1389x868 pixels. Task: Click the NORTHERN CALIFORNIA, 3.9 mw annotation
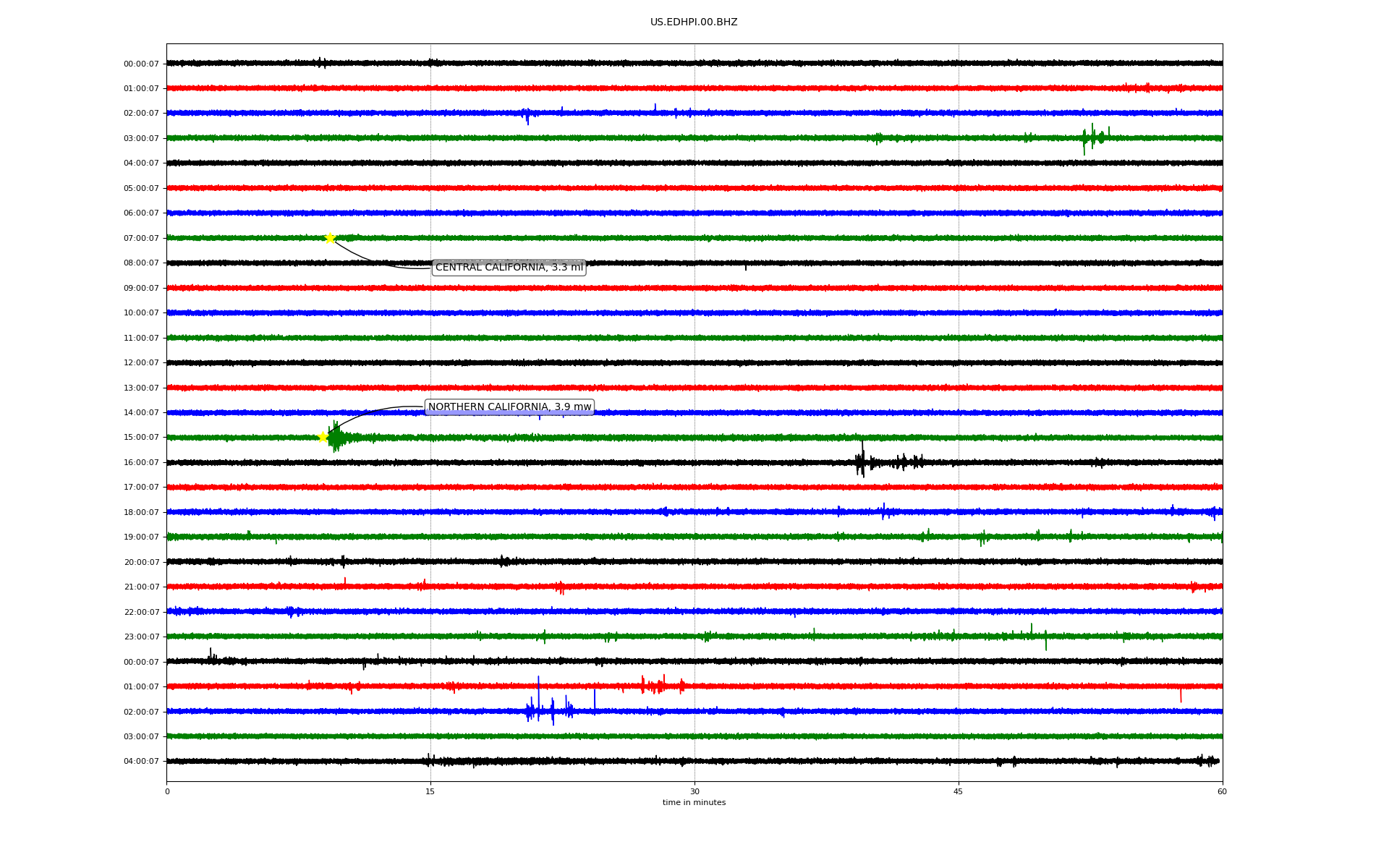pos(509,407)
